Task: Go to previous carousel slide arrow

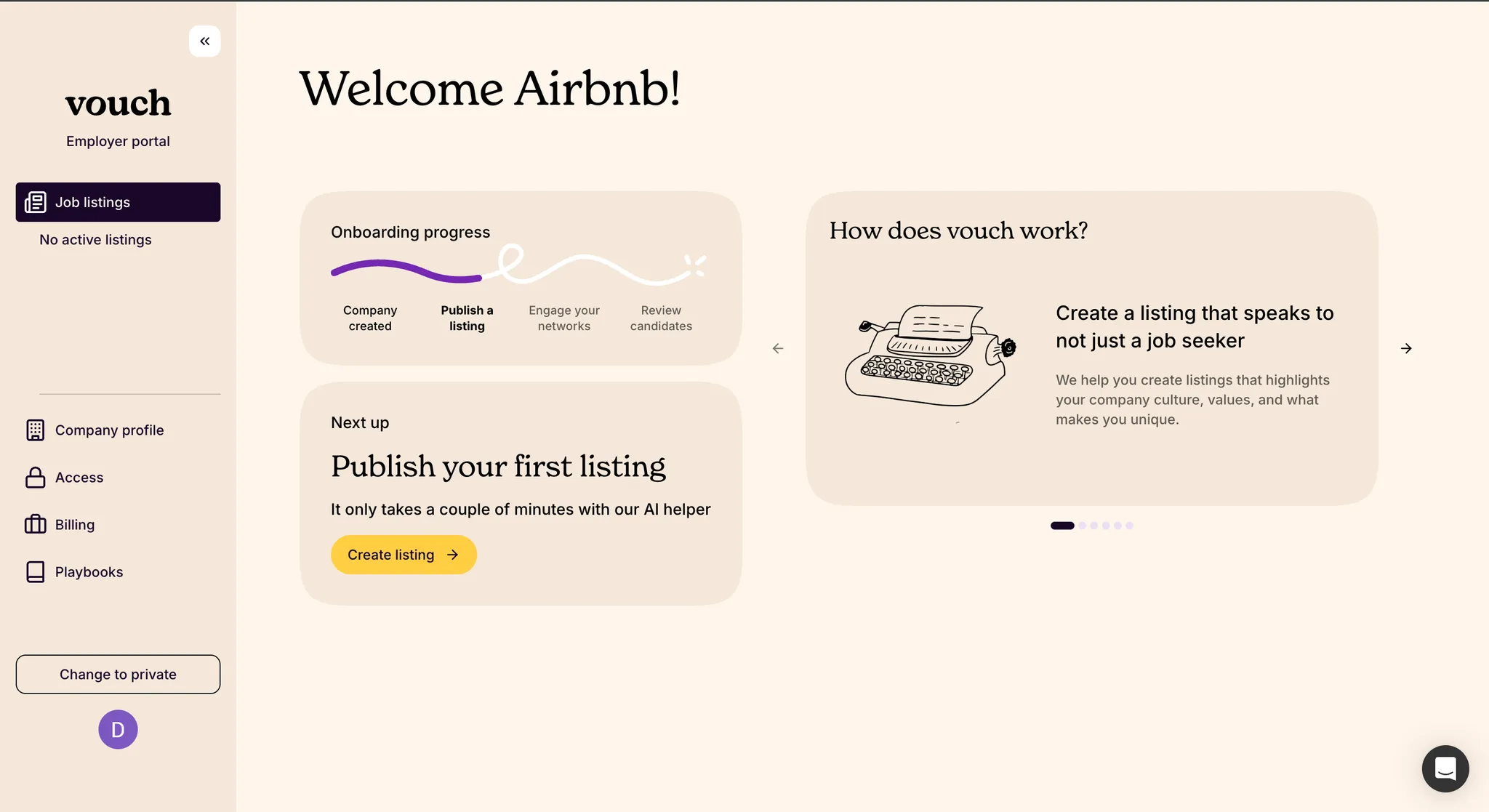Action: 778,348
